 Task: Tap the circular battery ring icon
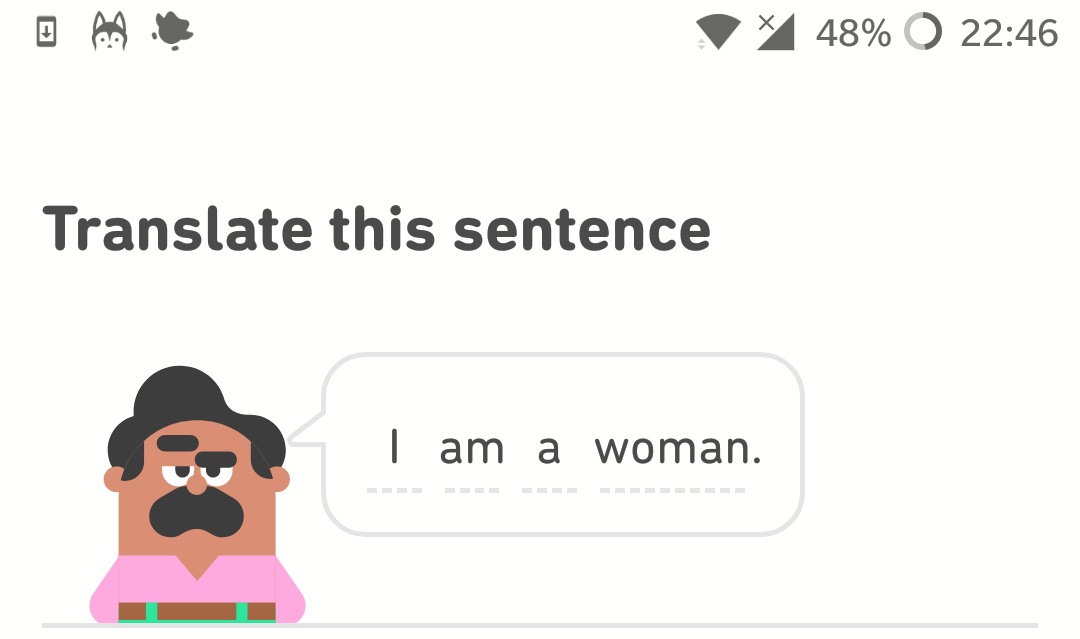pos(922,33)
